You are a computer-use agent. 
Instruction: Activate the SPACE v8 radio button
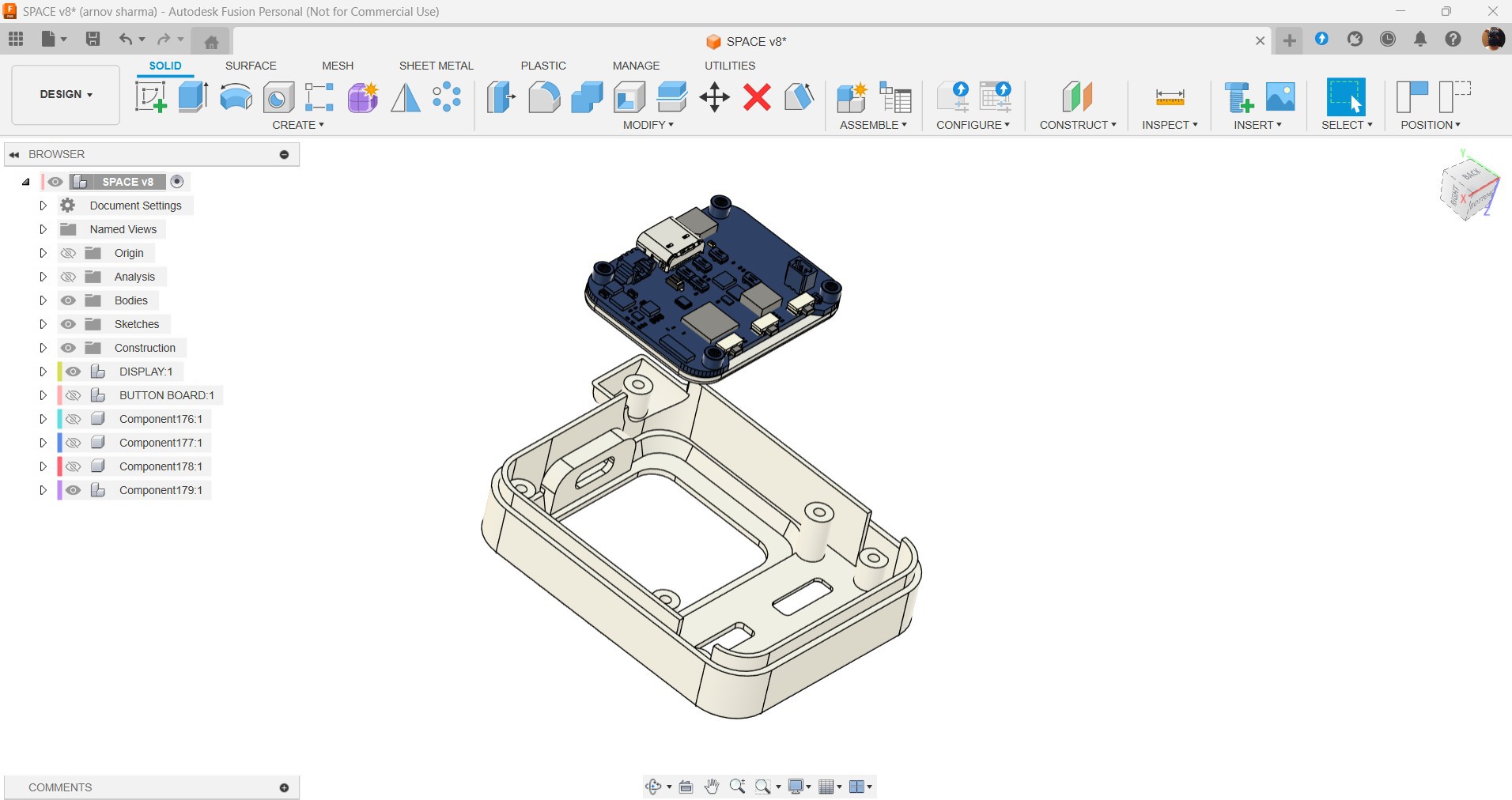pos(177,182)
